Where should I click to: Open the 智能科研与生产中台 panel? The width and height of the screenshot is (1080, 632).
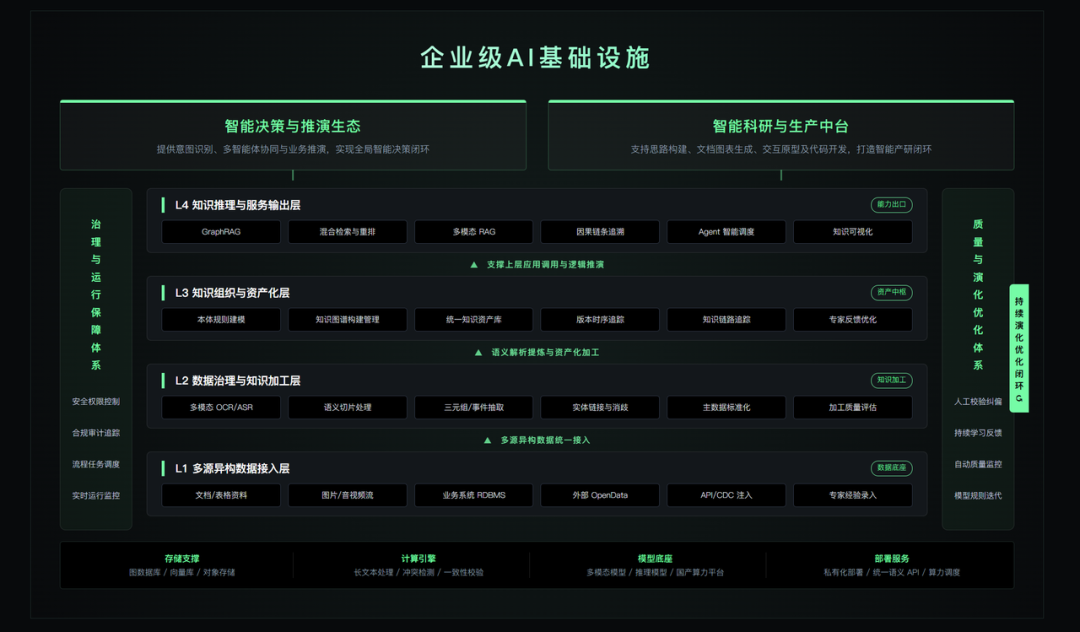(x=780, y=136)
